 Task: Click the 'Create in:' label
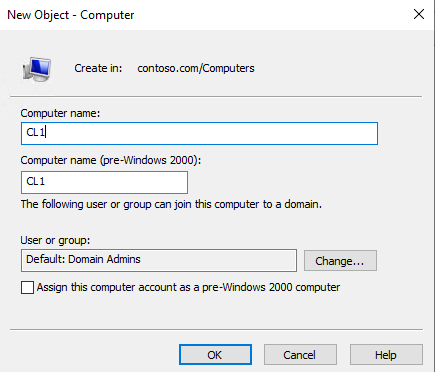[x=98, y=68]
